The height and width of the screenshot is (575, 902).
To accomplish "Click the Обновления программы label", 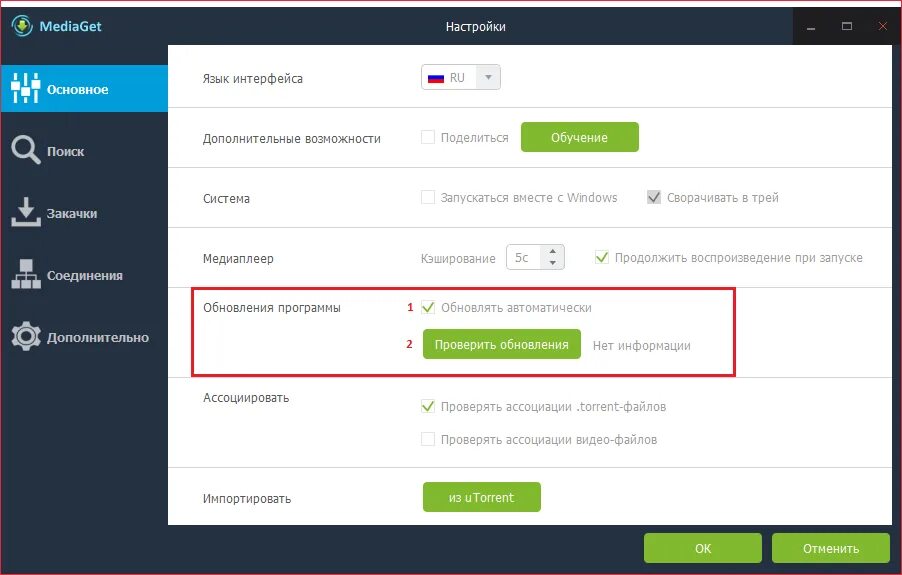I will pyautogui.click(x=272, y=308).
